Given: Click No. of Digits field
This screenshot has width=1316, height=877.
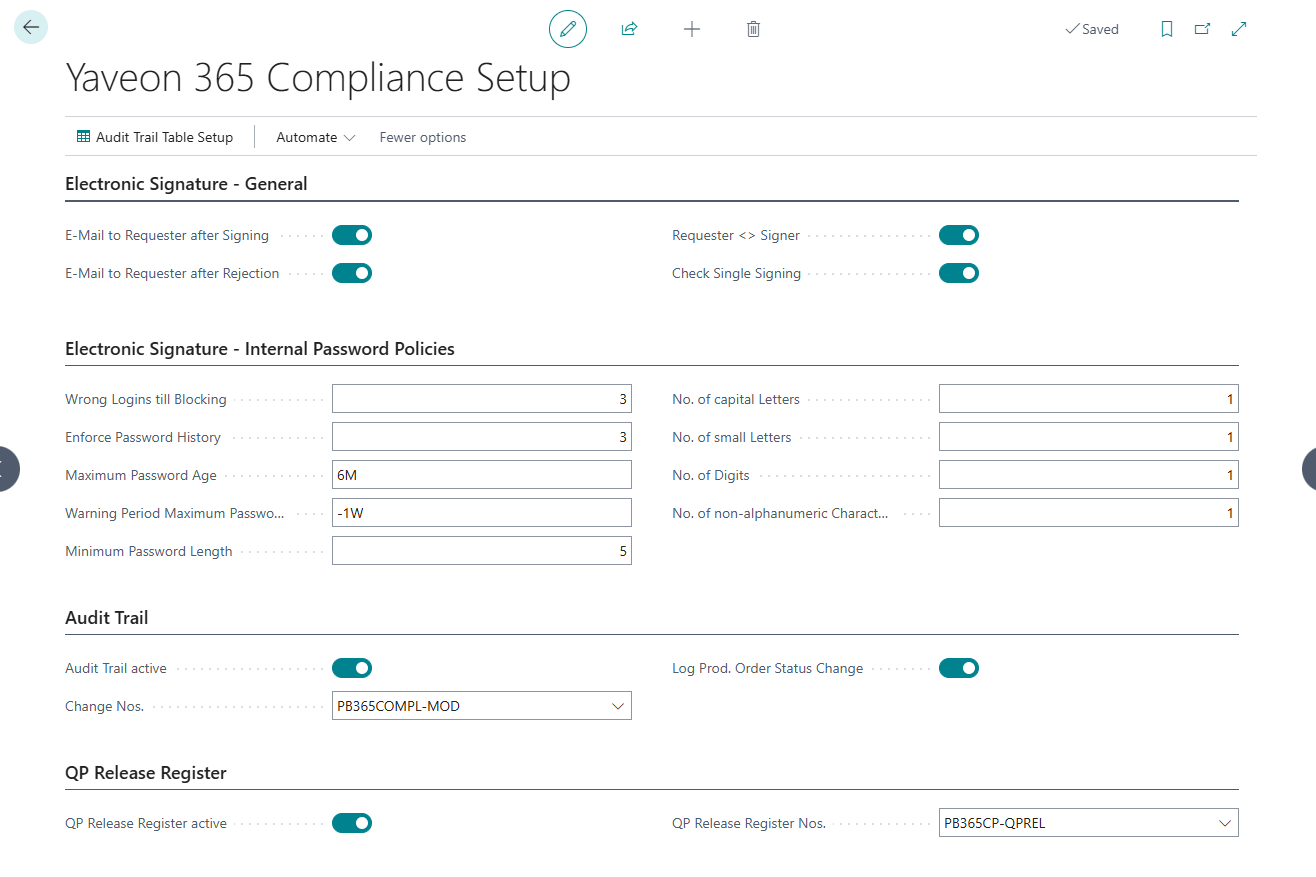Looking at the screenshot, I should click(x=1089, y=475).
